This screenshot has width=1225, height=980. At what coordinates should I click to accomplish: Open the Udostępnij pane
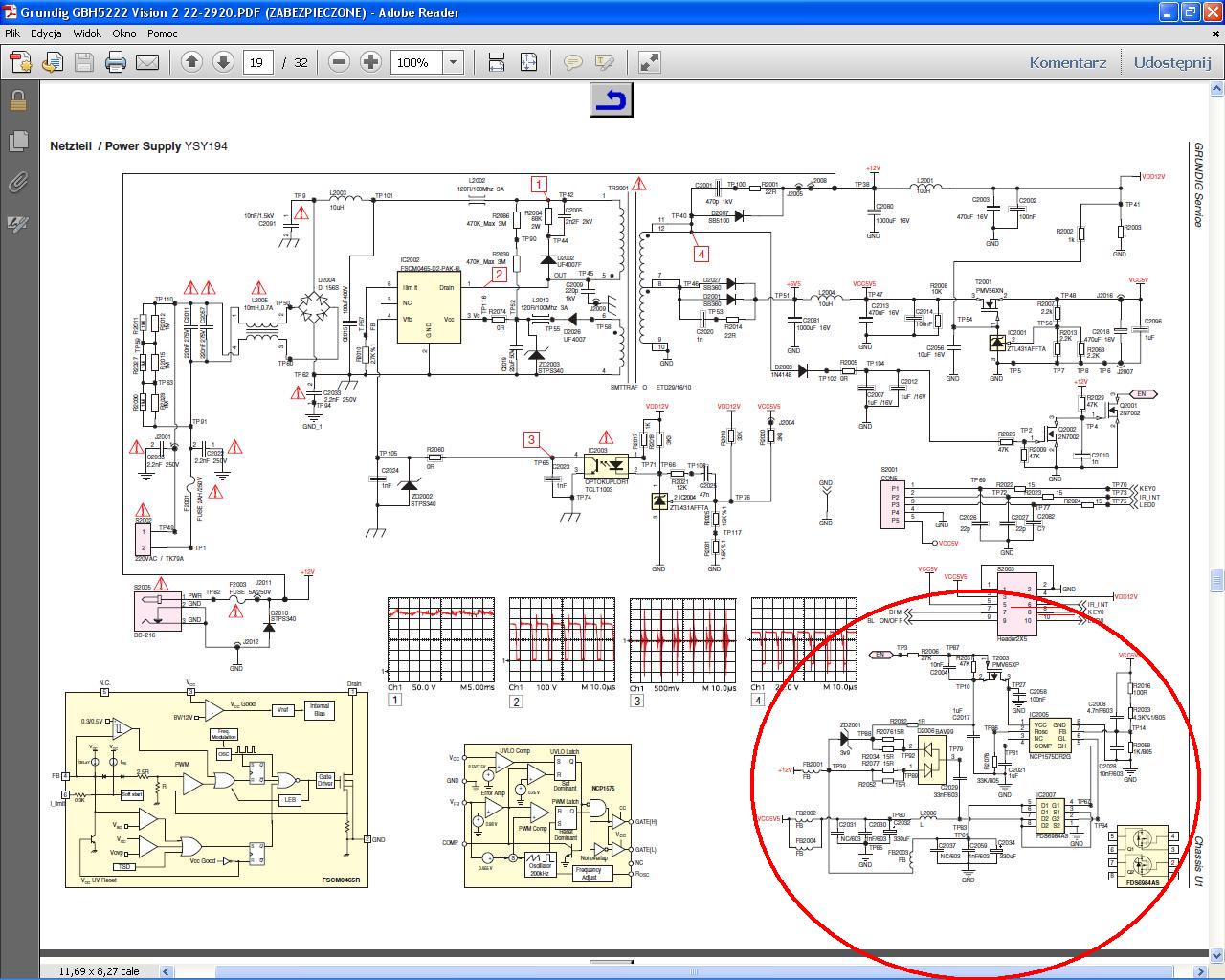(x=1172, y=62)
